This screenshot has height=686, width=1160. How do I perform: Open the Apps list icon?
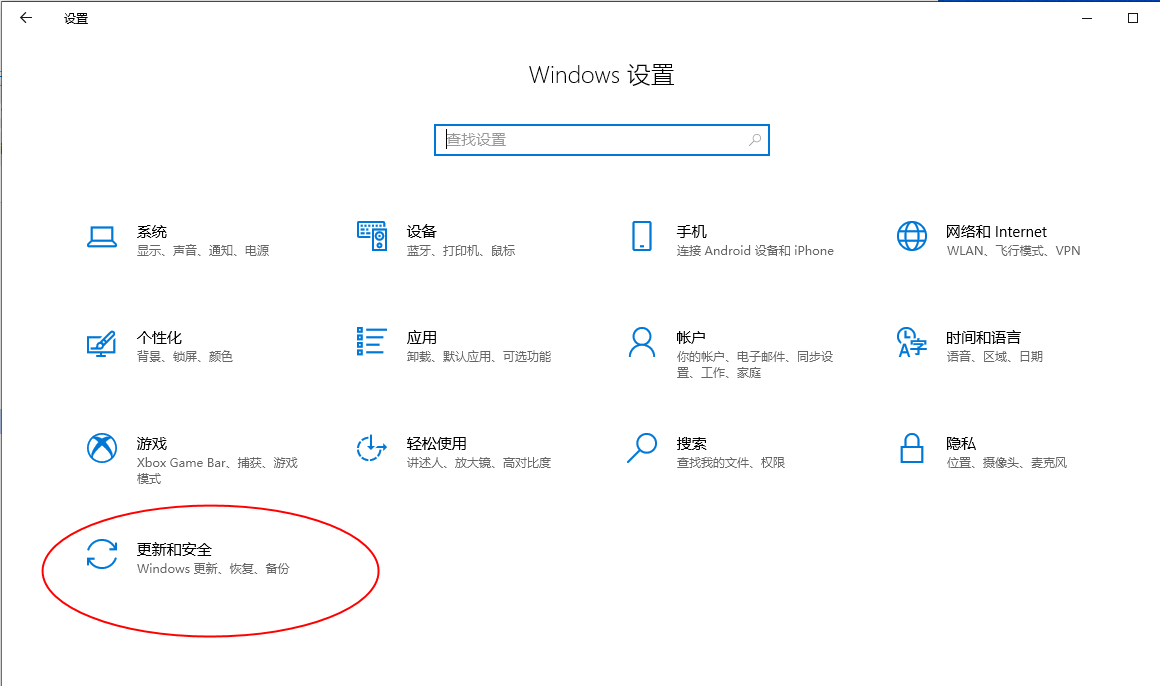click(x=371, y=341)
